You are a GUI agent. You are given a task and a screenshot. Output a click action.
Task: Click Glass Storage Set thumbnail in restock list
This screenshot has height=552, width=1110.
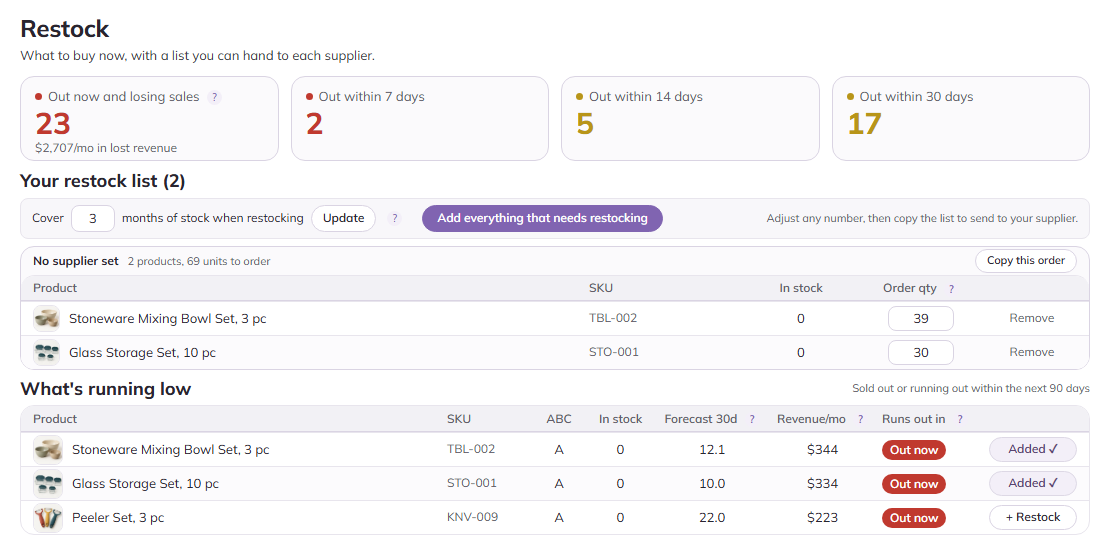coord(46,352)
